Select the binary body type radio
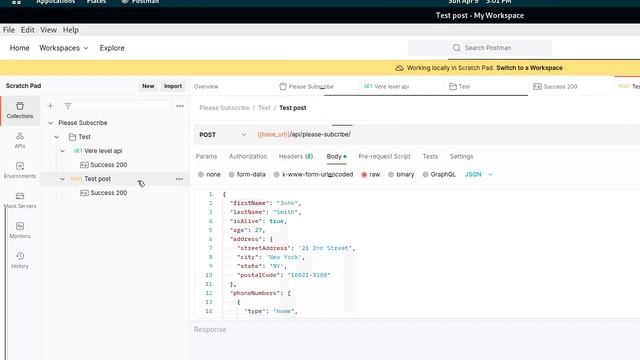 point(391,174)
